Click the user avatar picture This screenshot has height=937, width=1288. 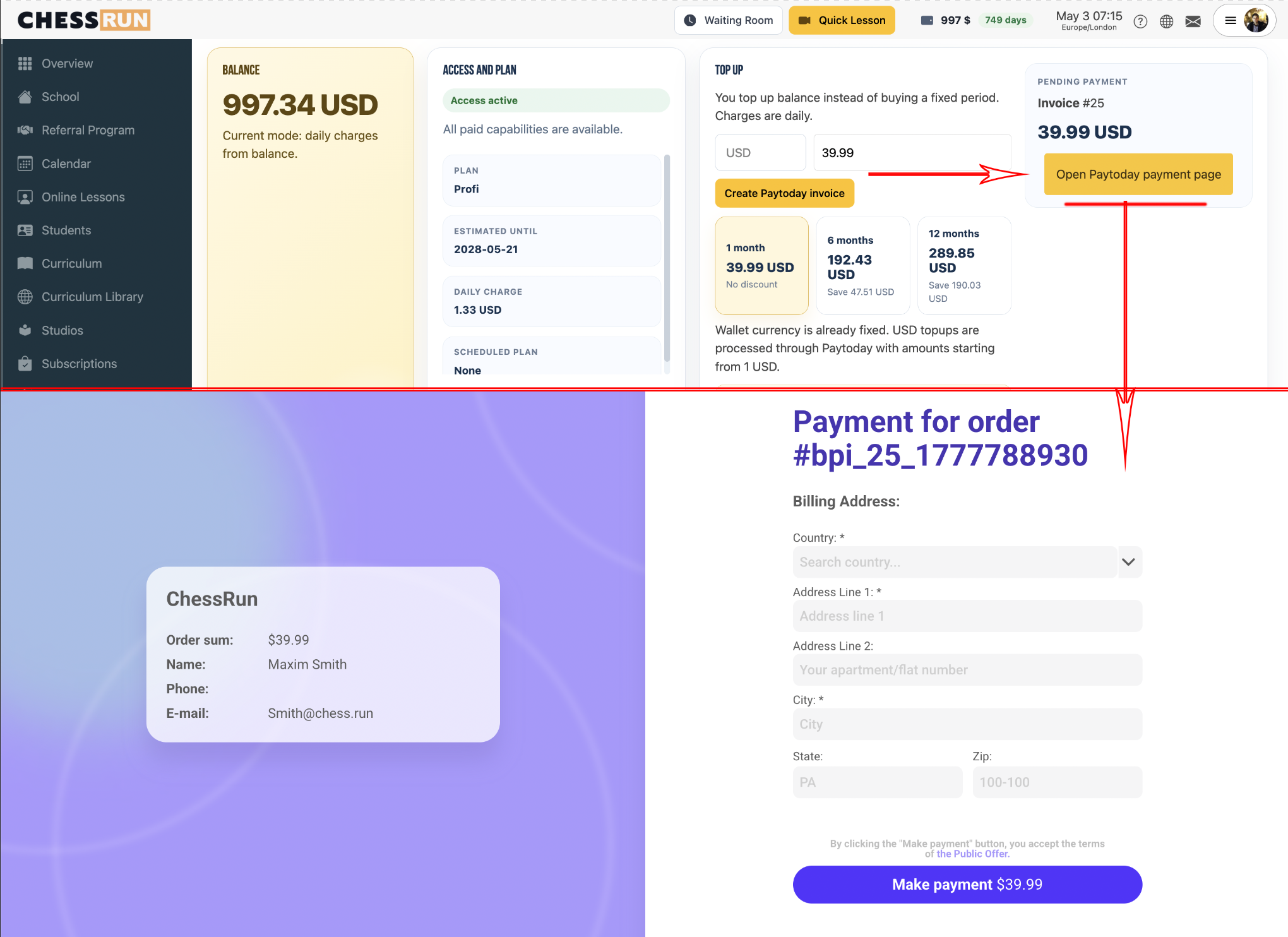tap(1256, 20)
